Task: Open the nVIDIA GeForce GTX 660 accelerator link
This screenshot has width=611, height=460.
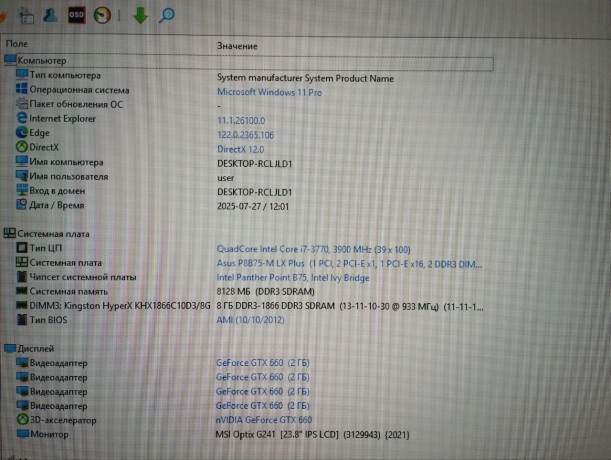Action: tap(264, 420)
